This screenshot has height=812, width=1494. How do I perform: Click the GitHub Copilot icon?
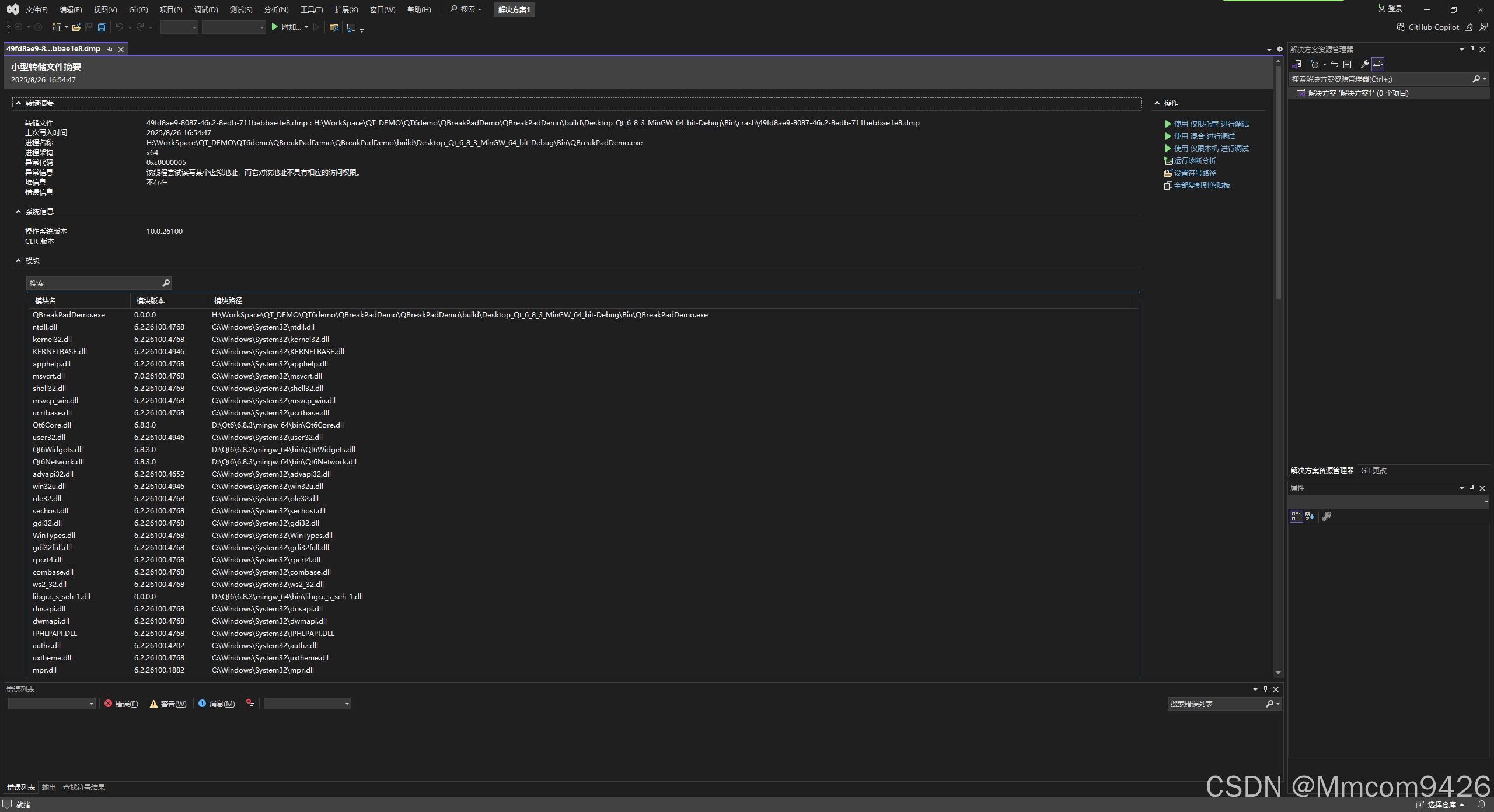tap(1401, 27)
